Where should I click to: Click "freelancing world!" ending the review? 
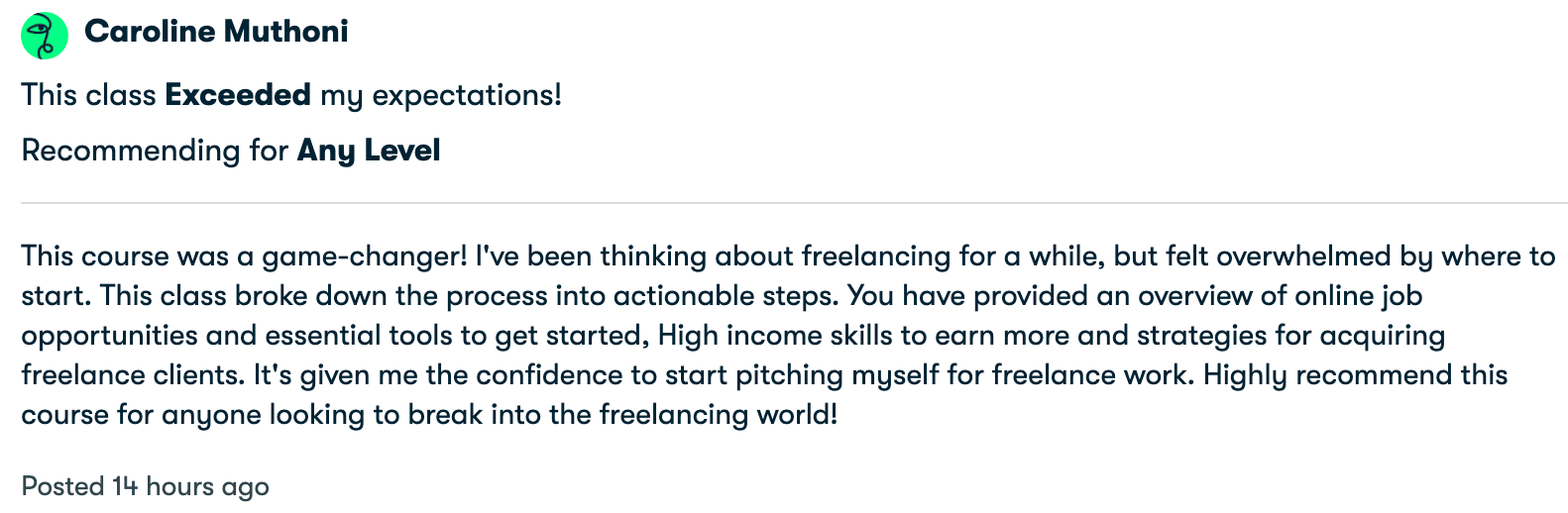tap(719, 415)
